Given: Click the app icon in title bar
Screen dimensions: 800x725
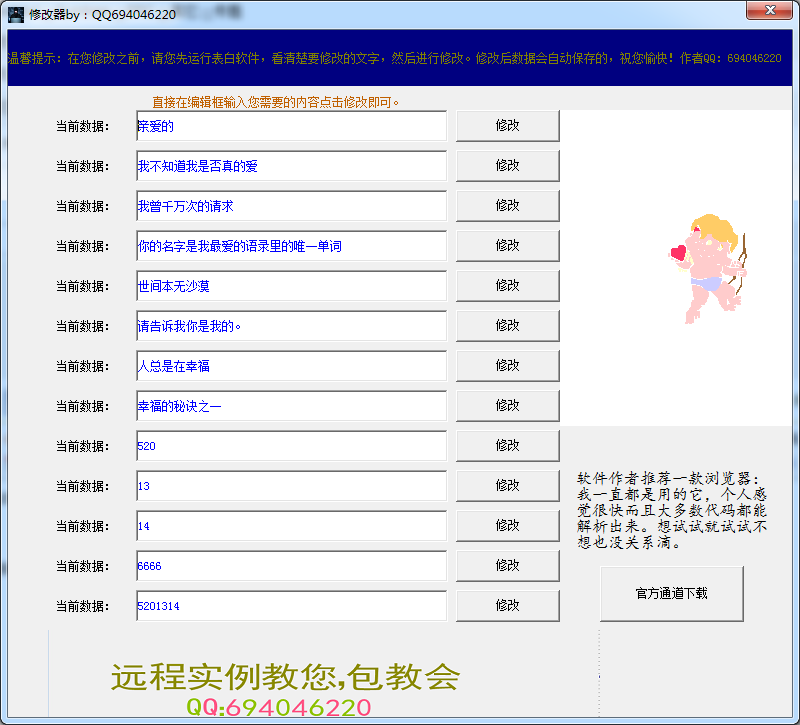Looking at the screenshot, I should [x=16, y=14].
